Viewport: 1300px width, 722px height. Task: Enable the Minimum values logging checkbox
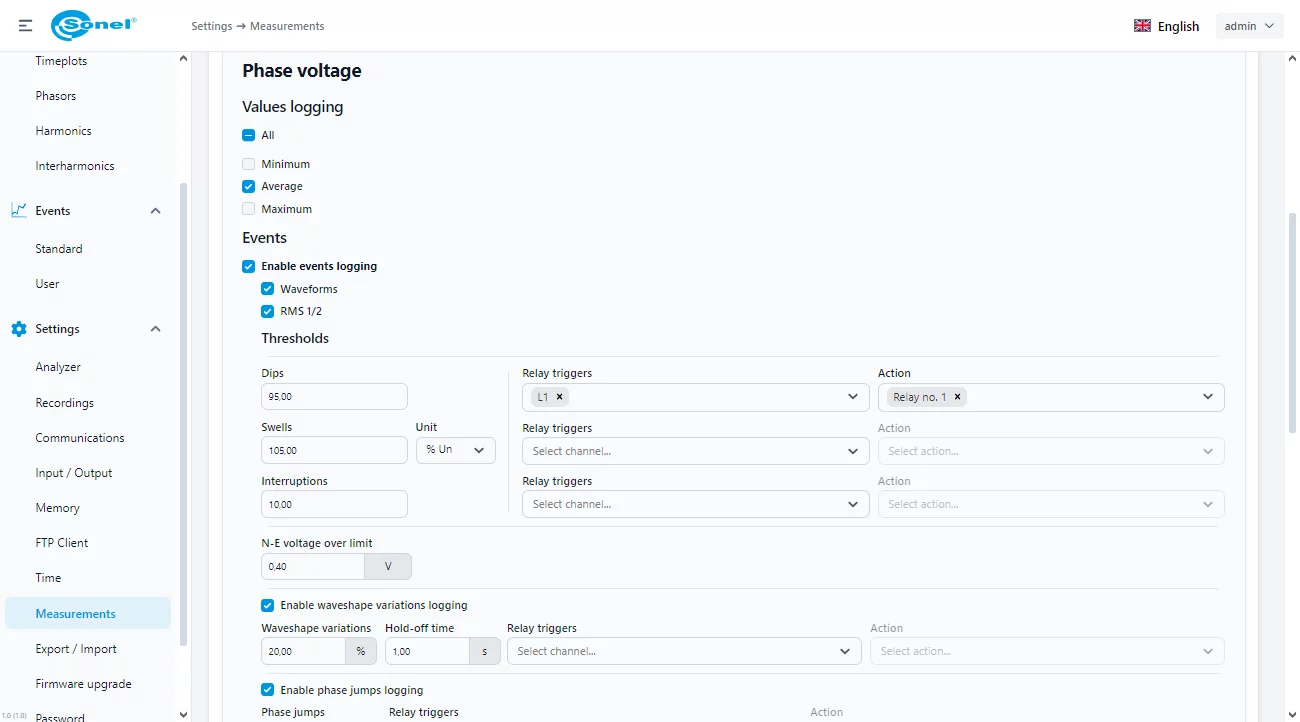coord(249,164)
